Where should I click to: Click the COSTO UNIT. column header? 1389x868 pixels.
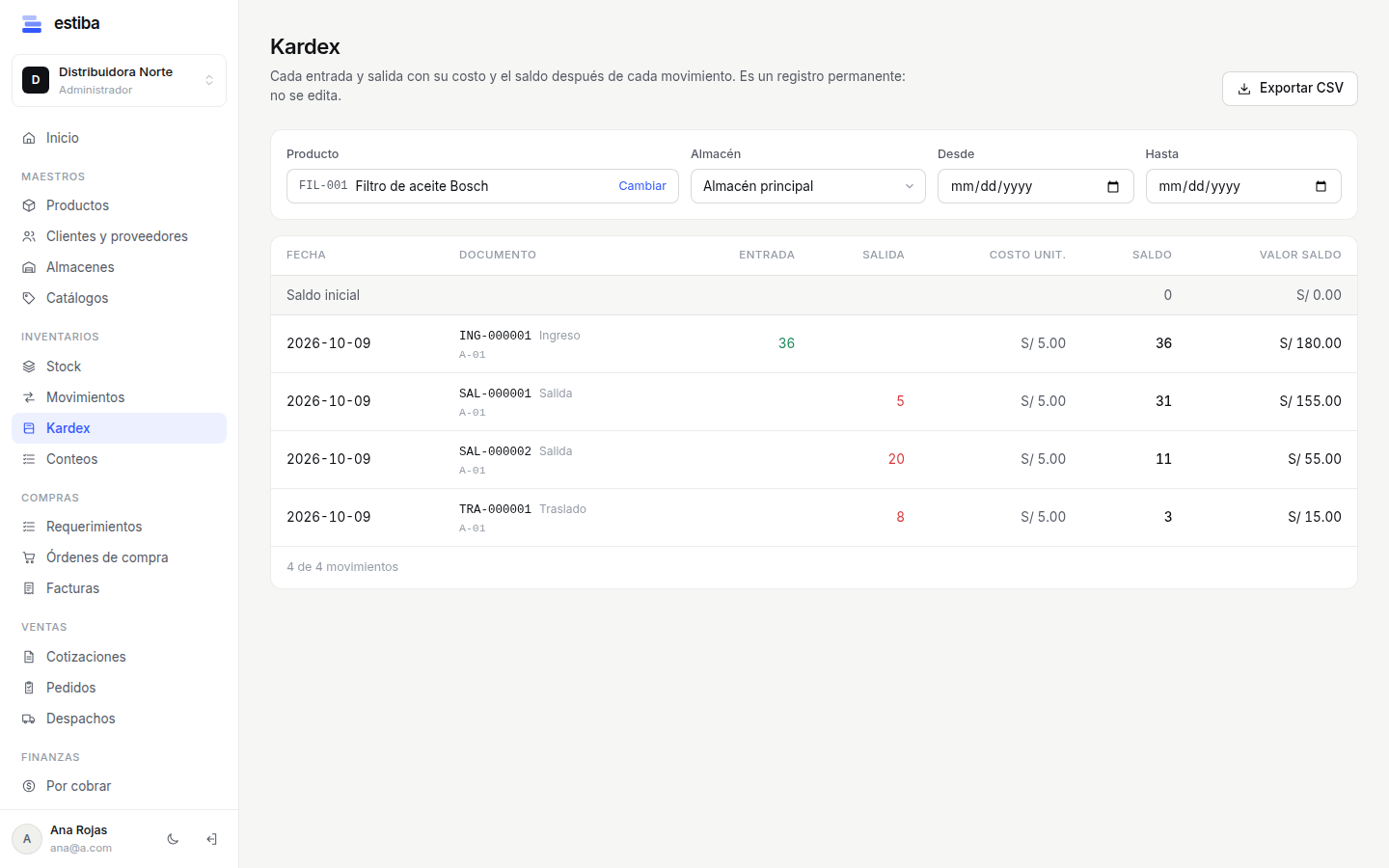click(1027, 255)
